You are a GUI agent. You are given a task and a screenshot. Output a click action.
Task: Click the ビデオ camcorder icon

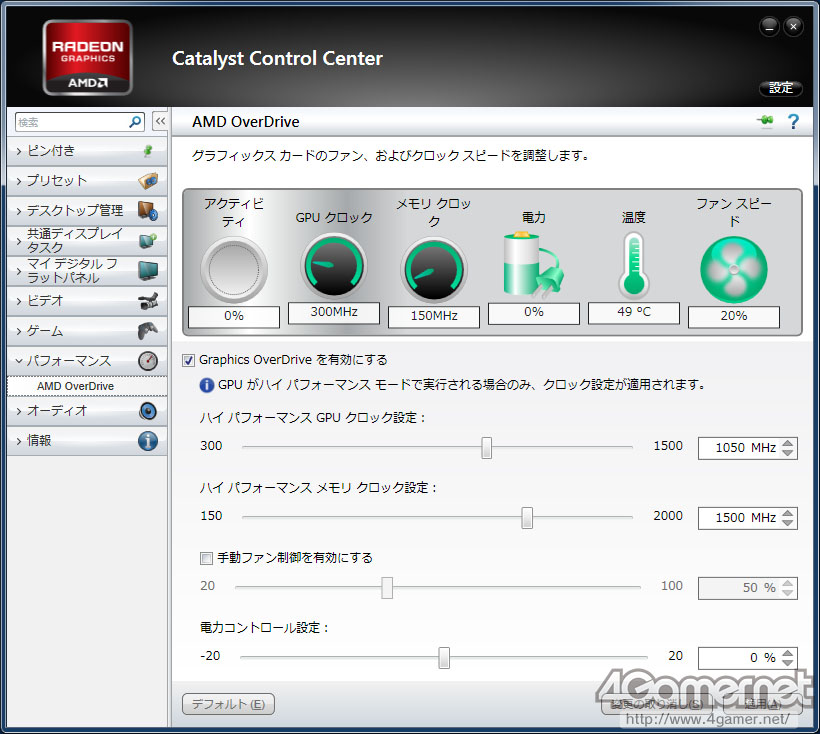click(148, 301)
